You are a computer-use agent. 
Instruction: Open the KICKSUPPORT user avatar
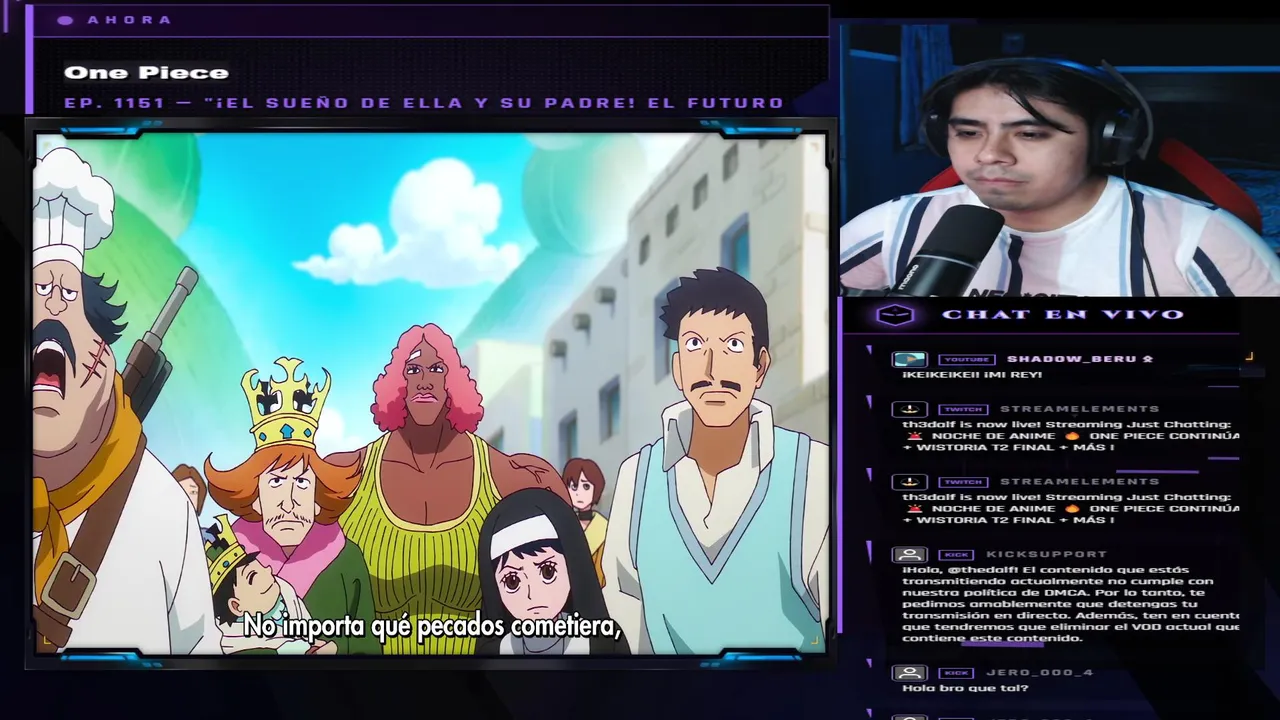pos(909,555)
